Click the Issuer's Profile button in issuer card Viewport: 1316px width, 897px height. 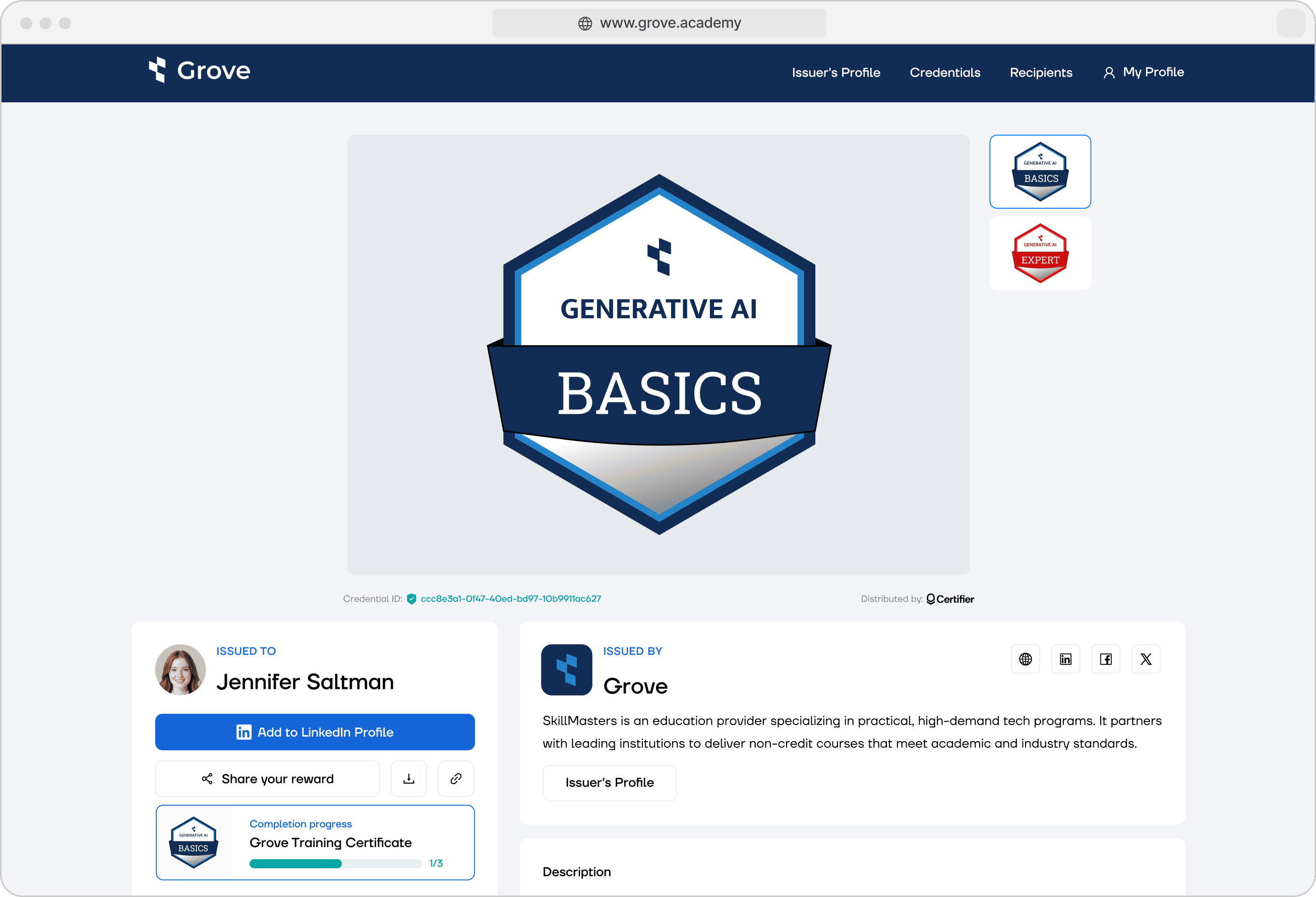609,783
